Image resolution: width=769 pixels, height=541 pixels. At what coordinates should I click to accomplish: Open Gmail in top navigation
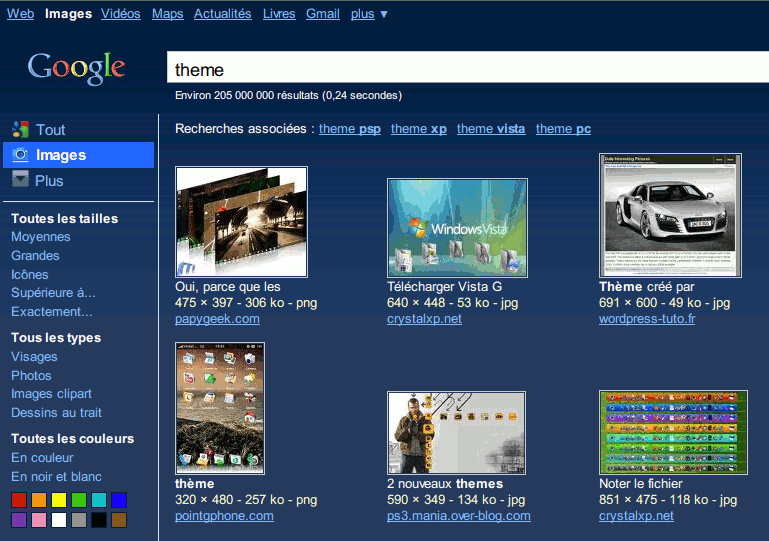[x=323, y=14]
